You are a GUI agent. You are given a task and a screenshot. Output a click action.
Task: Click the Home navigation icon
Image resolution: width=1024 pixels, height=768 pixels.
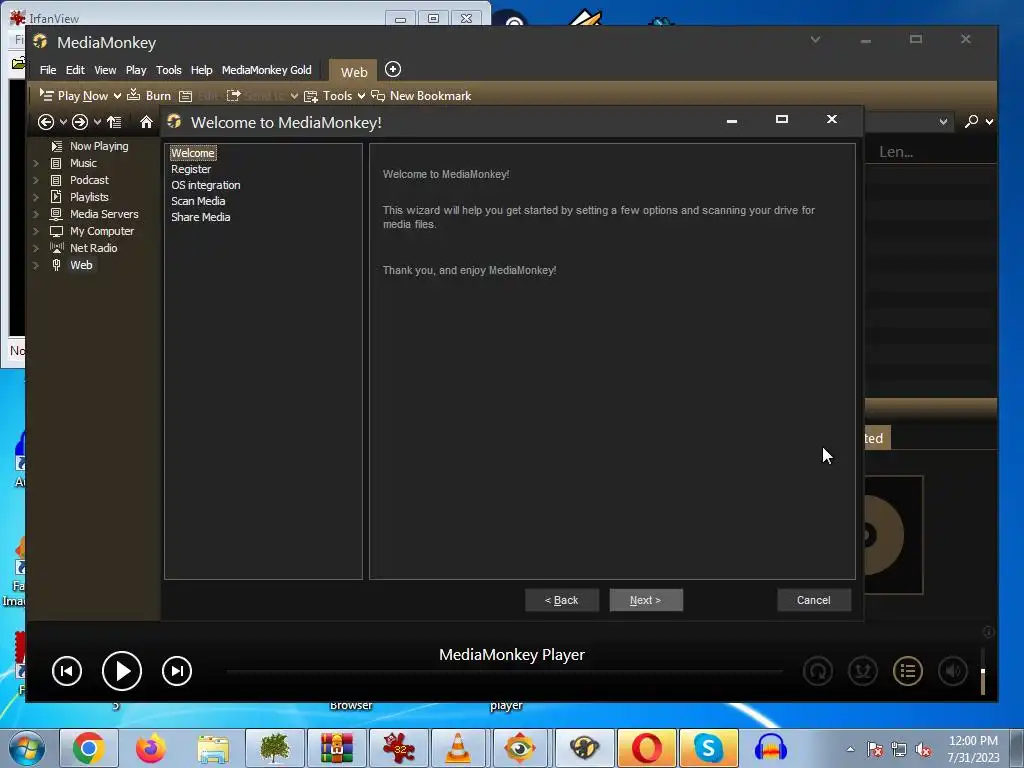click(x=146, y=122)
